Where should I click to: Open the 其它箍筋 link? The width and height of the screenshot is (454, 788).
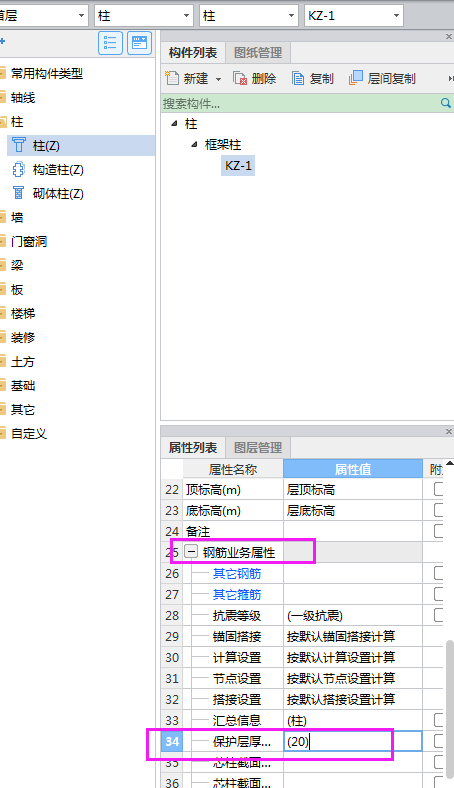click(237, 595)
